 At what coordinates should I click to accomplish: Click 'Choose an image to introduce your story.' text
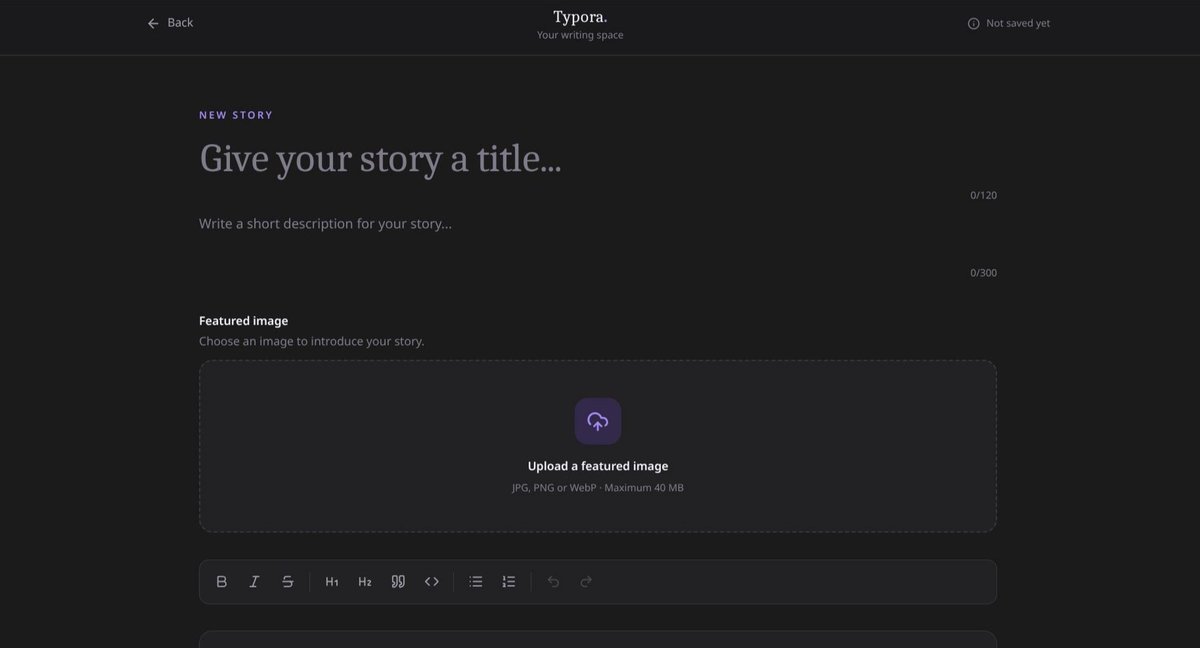click(x=312, y=342)
